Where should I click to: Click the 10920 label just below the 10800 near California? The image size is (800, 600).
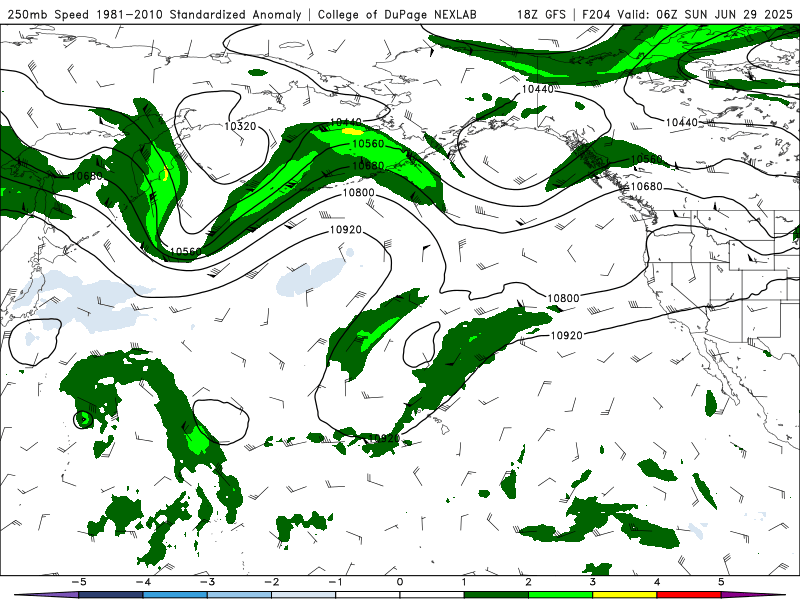(566, 336)
